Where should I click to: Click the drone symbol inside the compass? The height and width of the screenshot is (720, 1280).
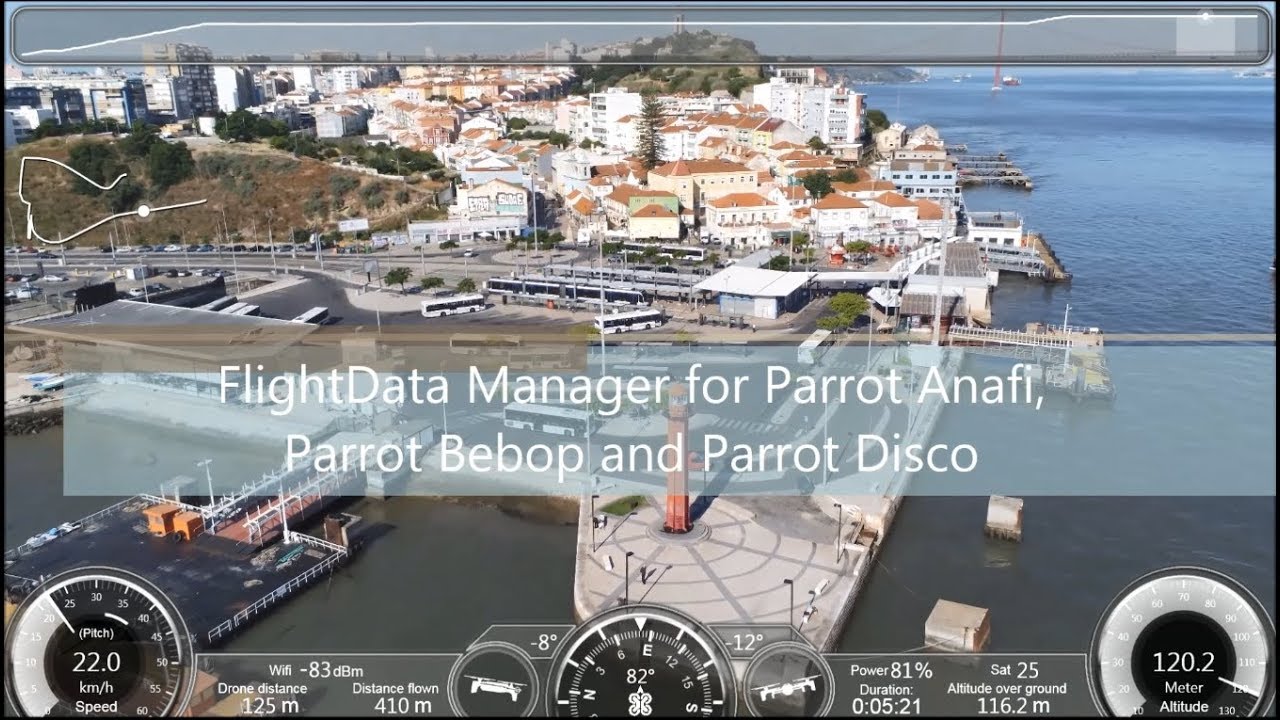point(640,701)
